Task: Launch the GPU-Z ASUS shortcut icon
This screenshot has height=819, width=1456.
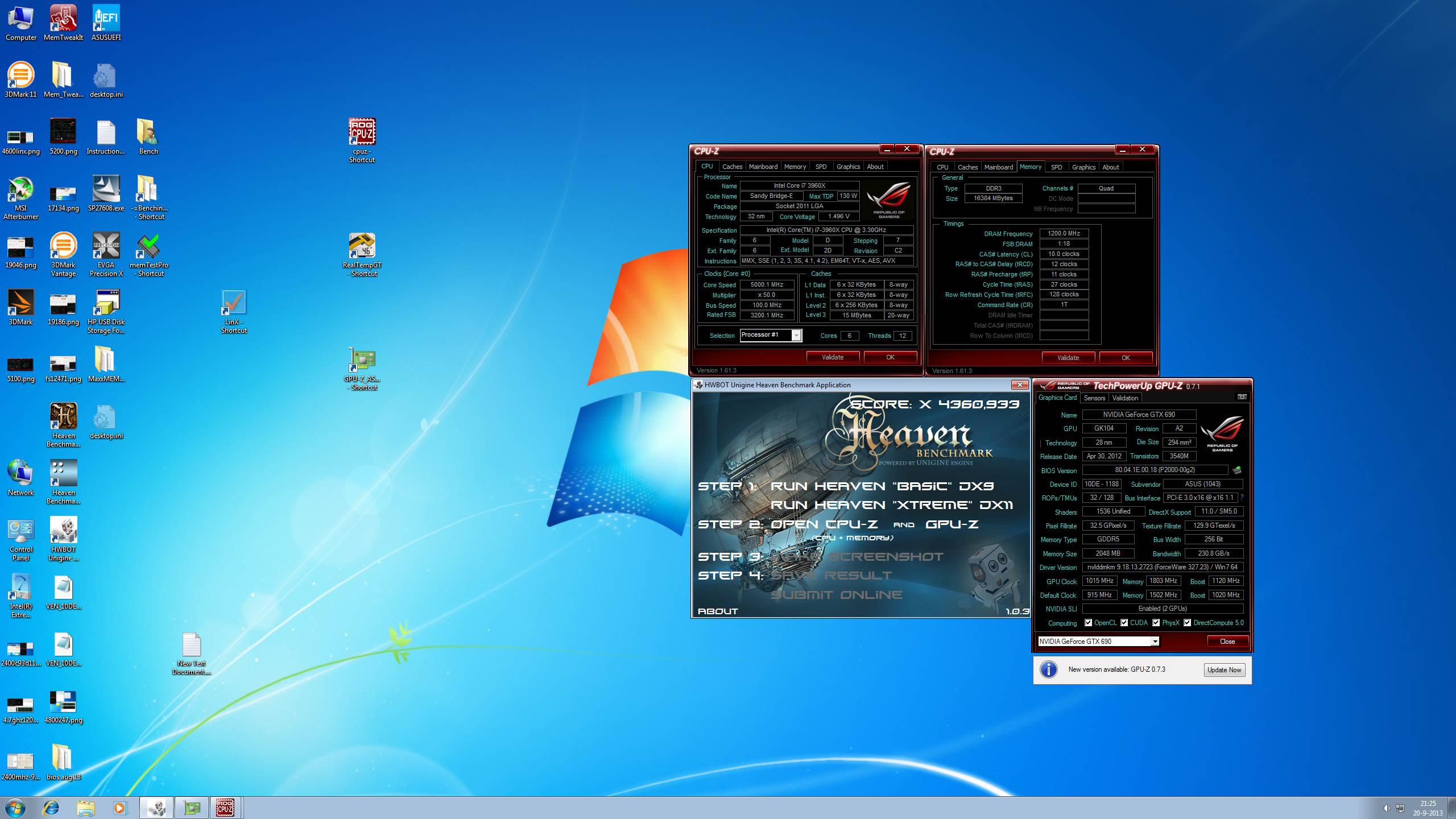Action: click(362, 369)
